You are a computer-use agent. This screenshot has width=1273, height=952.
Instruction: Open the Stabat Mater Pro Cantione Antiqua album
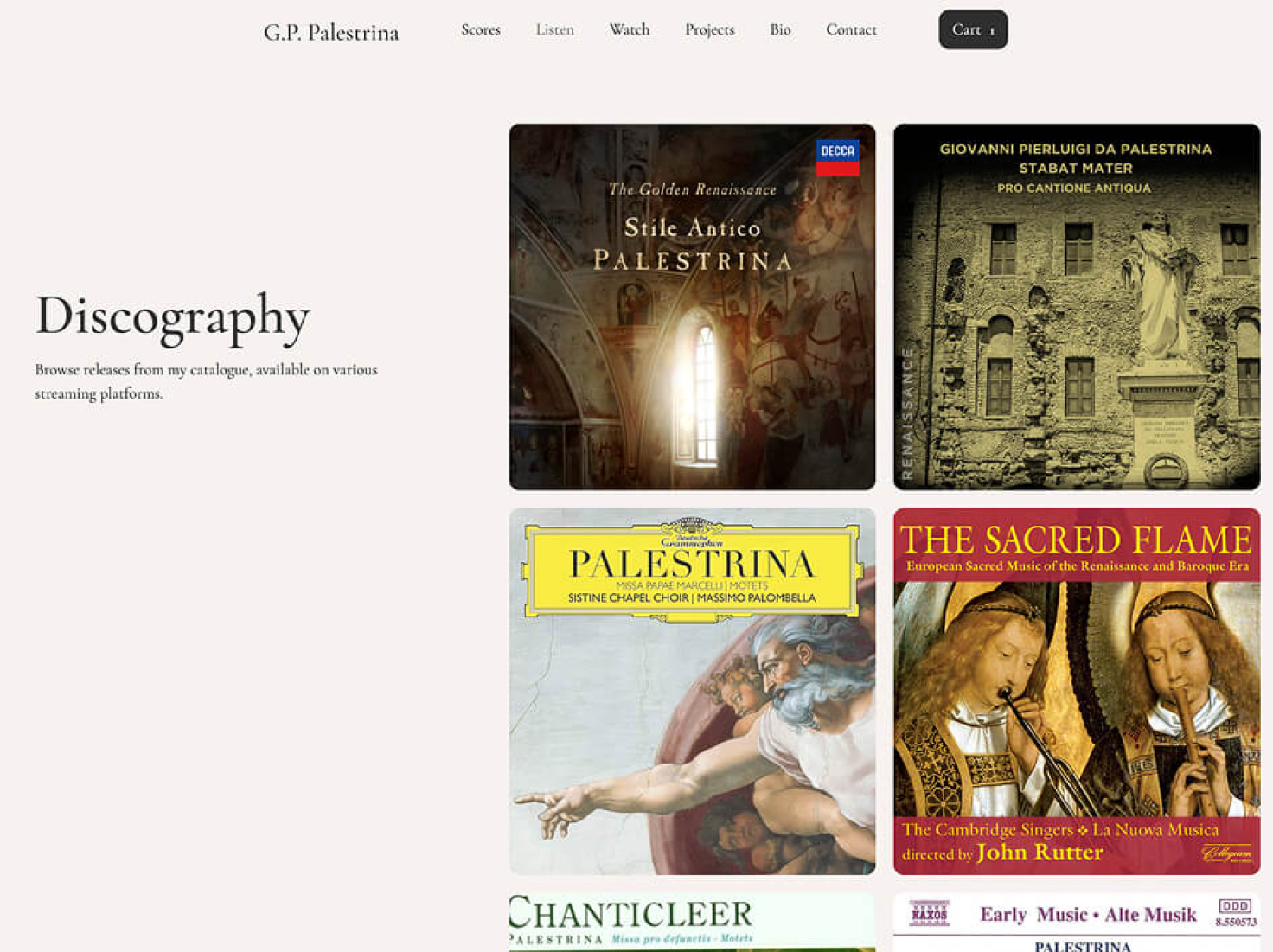[1077, 307]
